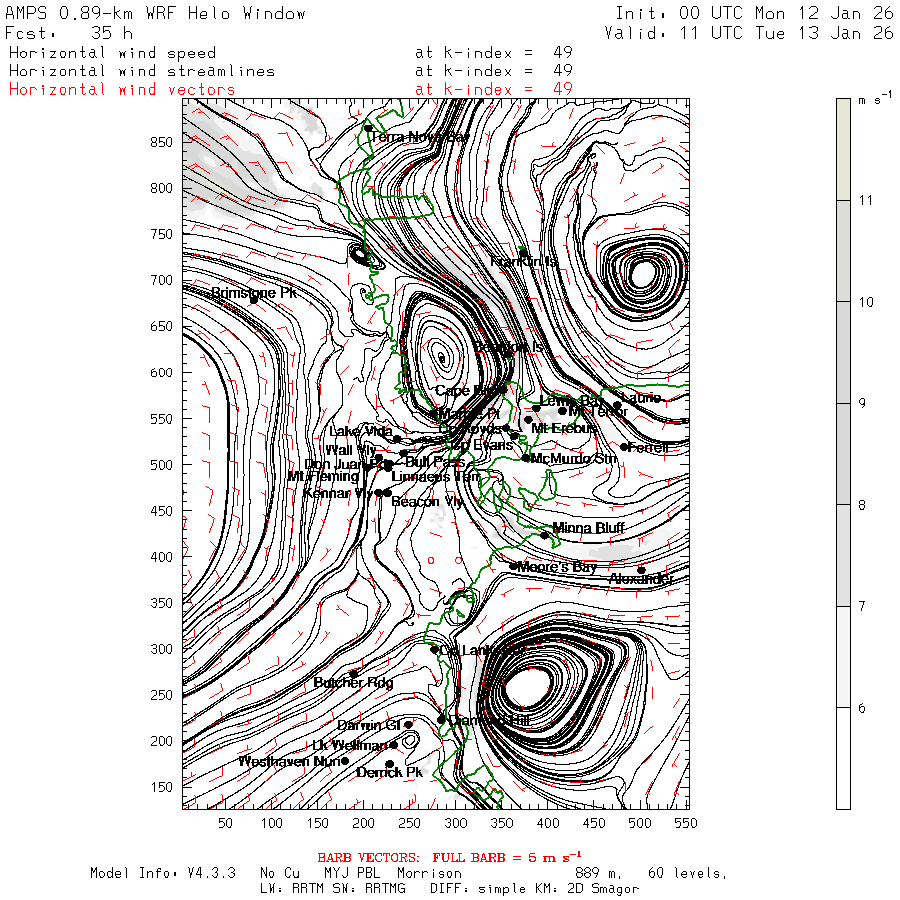Click the top colorbar segment above 11
900x900 pixels.
pos(843,149)
